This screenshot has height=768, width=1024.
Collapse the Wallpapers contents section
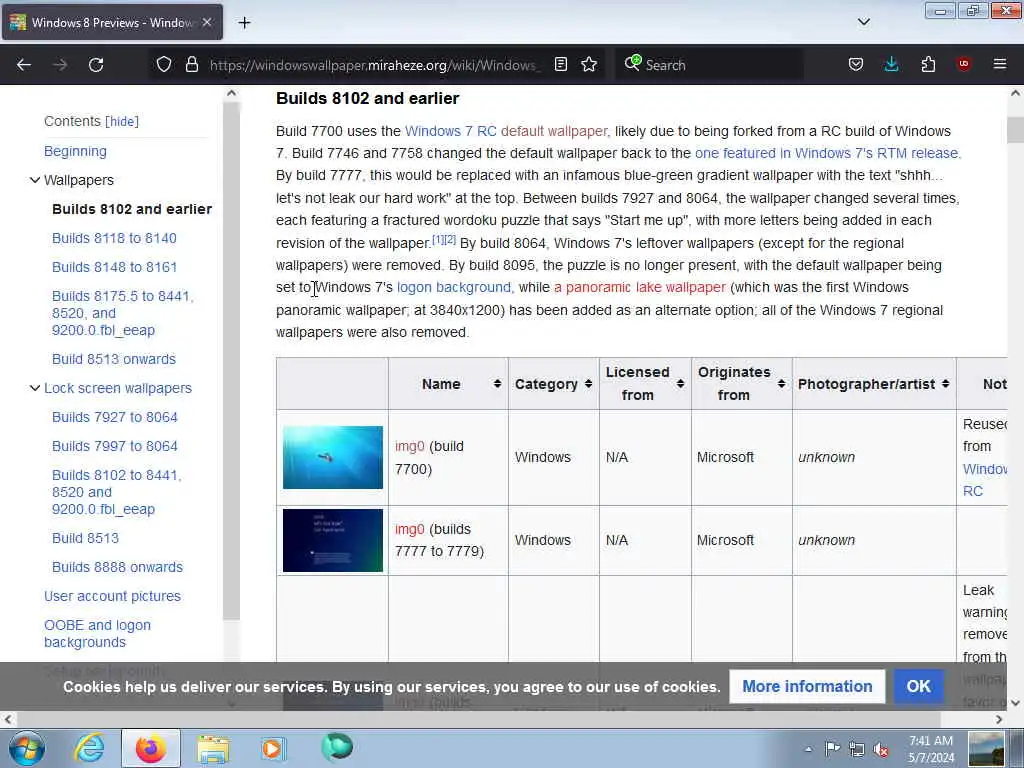(x=35, y=180)
